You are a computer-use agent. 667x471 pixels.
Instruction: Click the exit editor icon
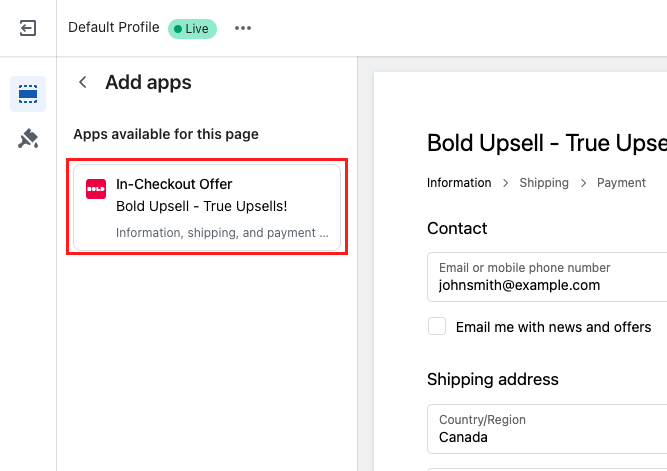click(x=28, y=28)
